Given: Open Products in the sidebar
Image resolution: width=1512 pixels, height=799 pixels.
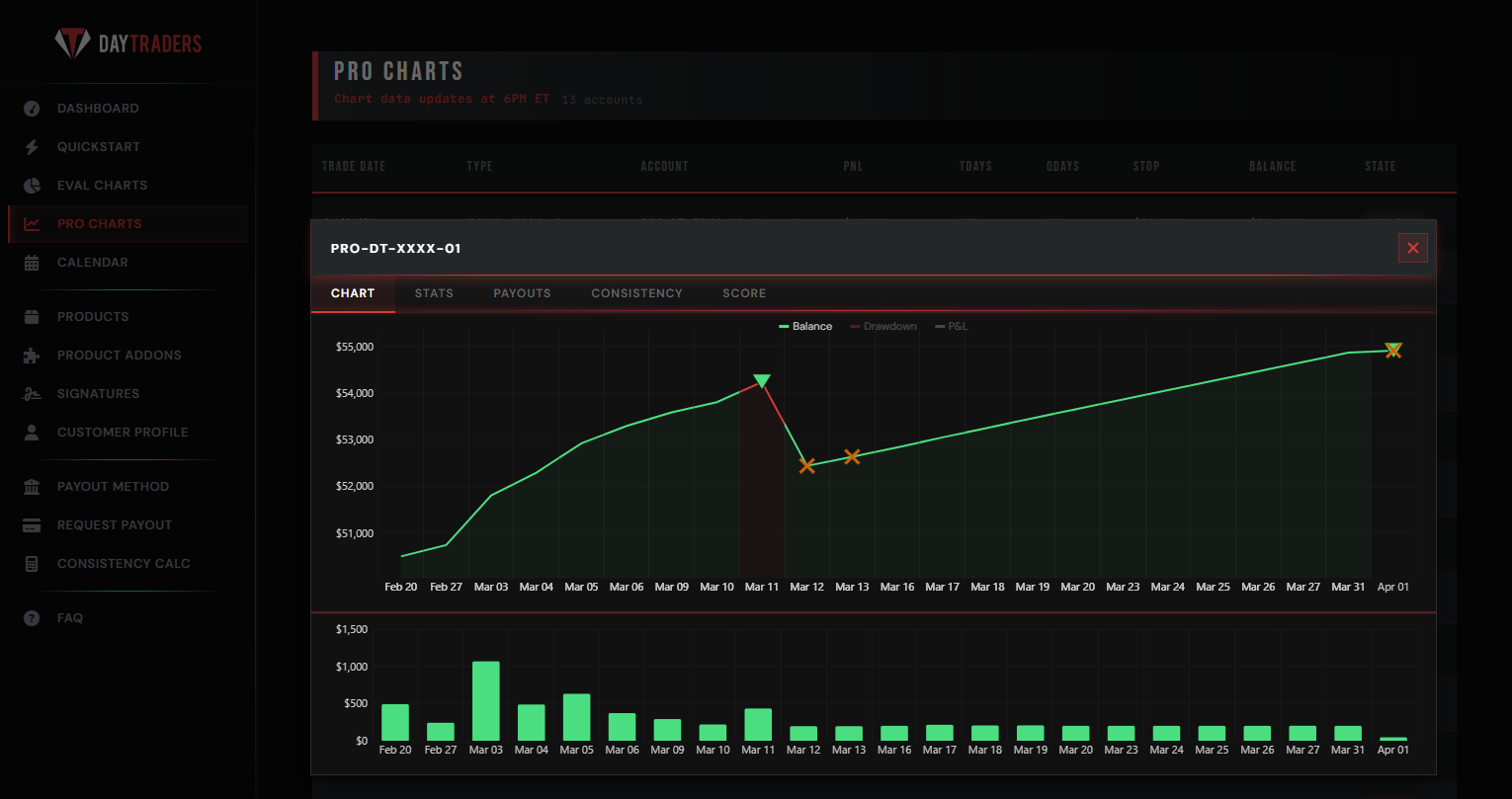Looking at the screenshot, I should 93,317.
